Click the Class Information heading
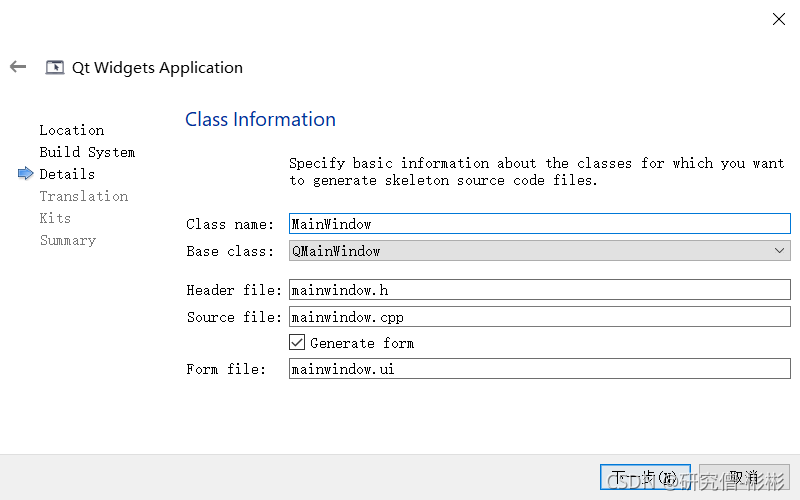The image size is (800, 500). 260,119
